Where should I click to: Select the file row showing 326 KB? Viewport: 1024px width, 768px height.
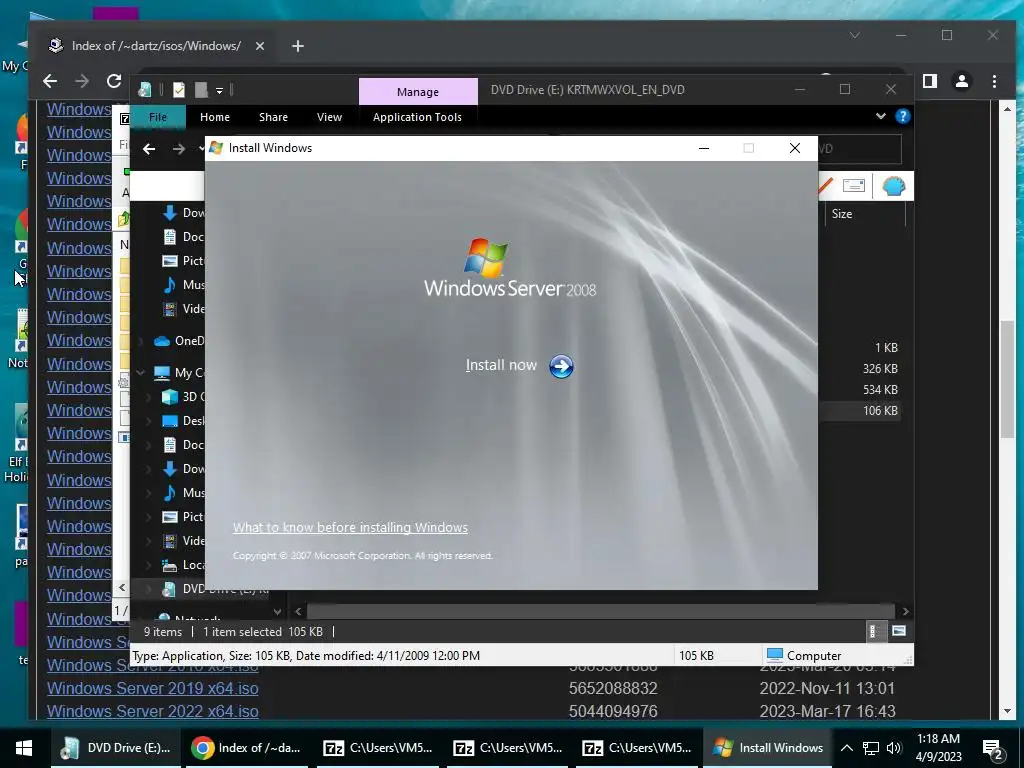pyautogui.click(x=859, y=368)
